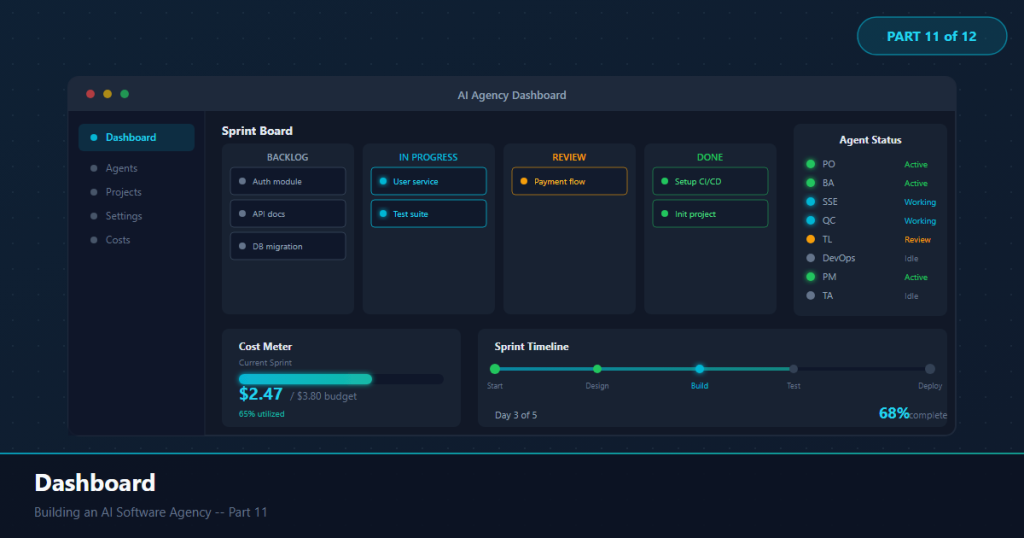The width and height of the screenshot is (1024, 538).
Task: Click the PART 11 of 12 badge
Action: click(x=932, y=36)
